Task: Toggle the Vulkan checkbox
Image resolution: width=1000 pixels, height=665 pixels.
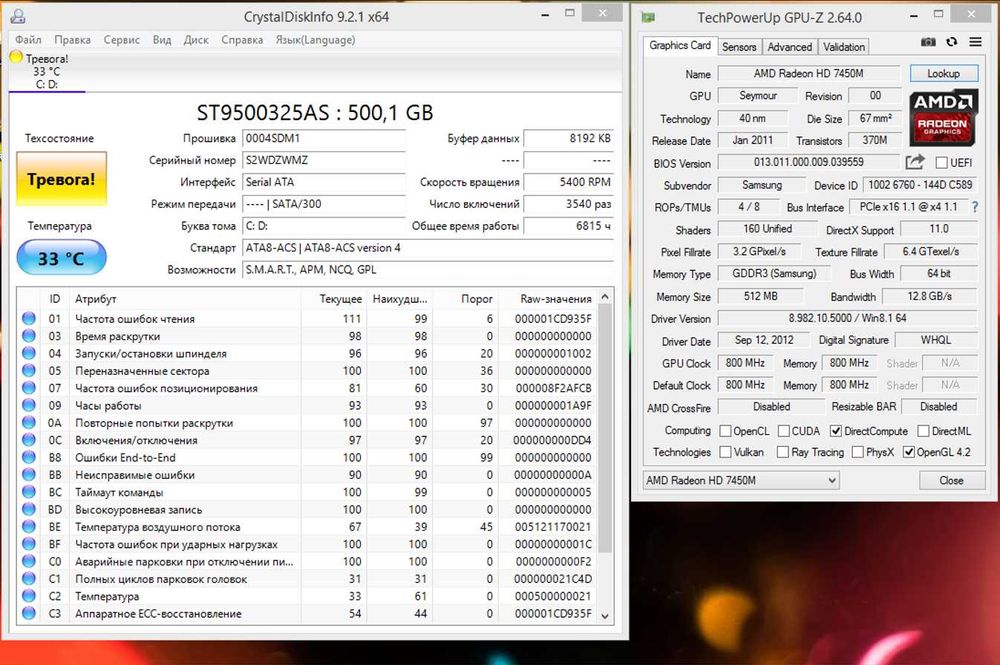Action: click(725, 452)
